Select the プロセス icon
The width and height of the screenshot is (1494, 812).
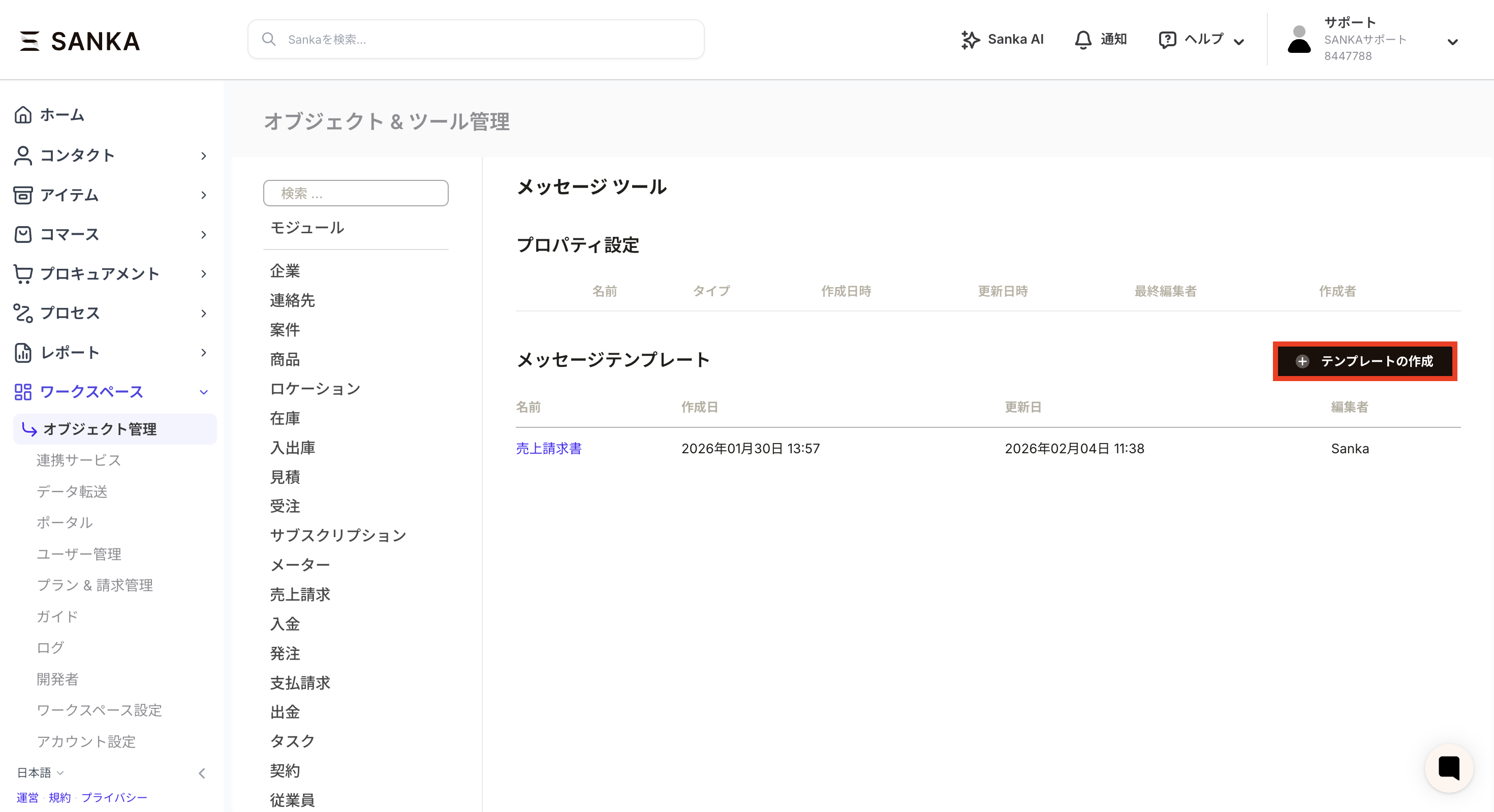(x=23, y=313)
